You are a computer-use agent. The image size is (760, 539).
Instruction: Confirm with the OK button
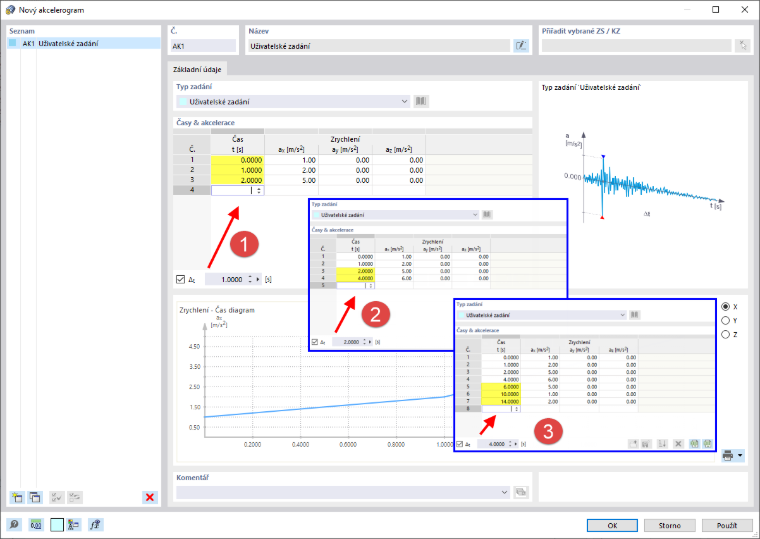point(612,525)
